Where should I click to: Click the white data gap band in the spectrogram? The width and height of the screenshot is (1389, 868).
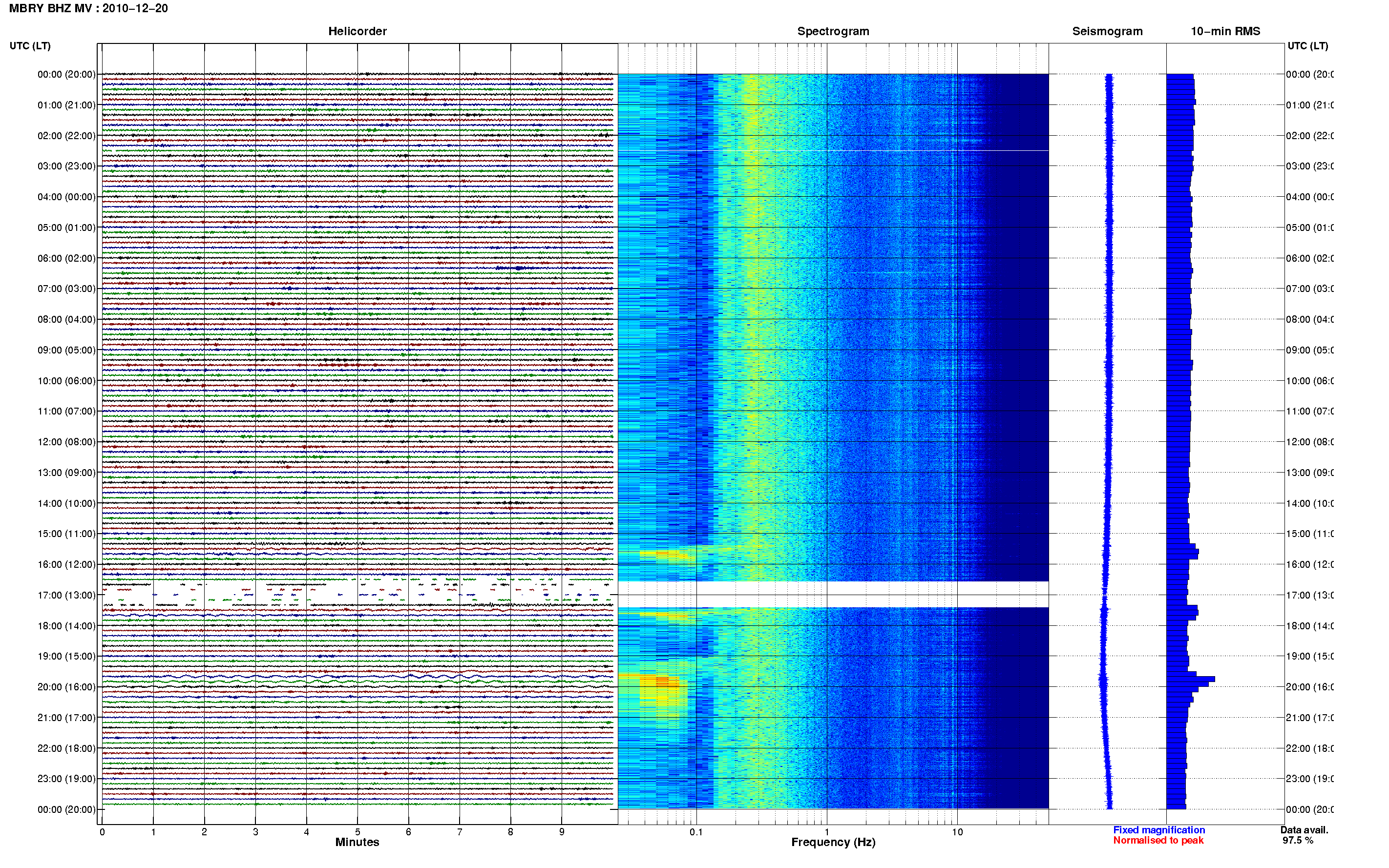point(833,594)
